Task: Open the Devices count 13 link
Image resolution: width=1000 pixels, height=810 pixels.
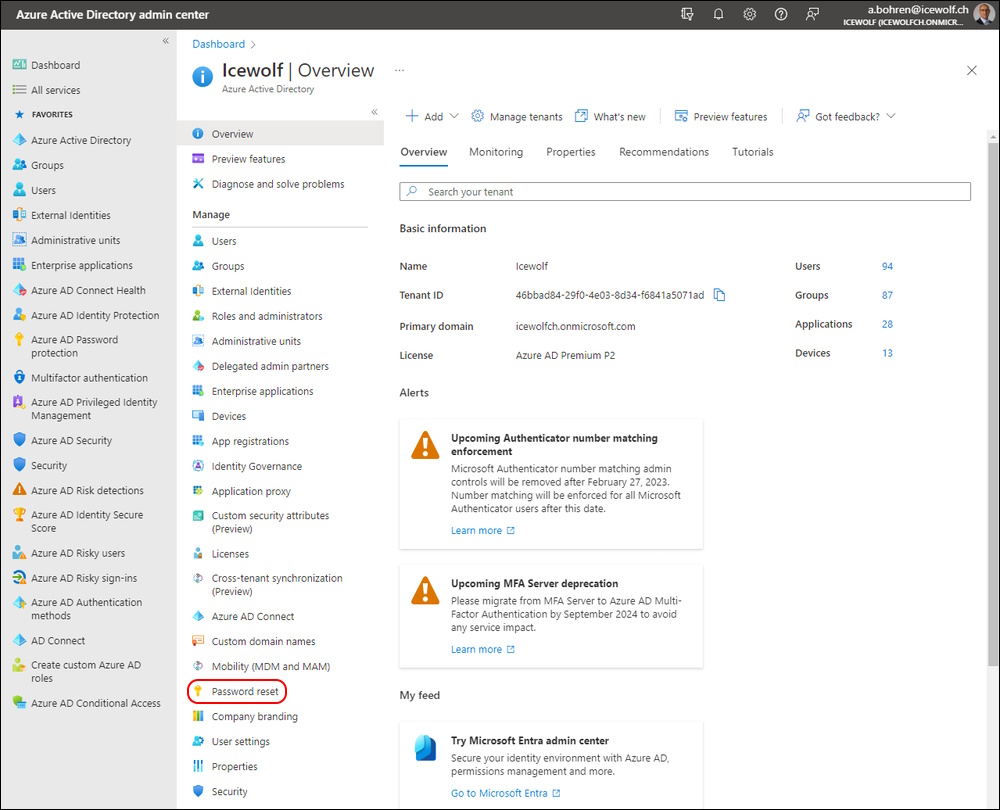Action: tap(887, 353)
